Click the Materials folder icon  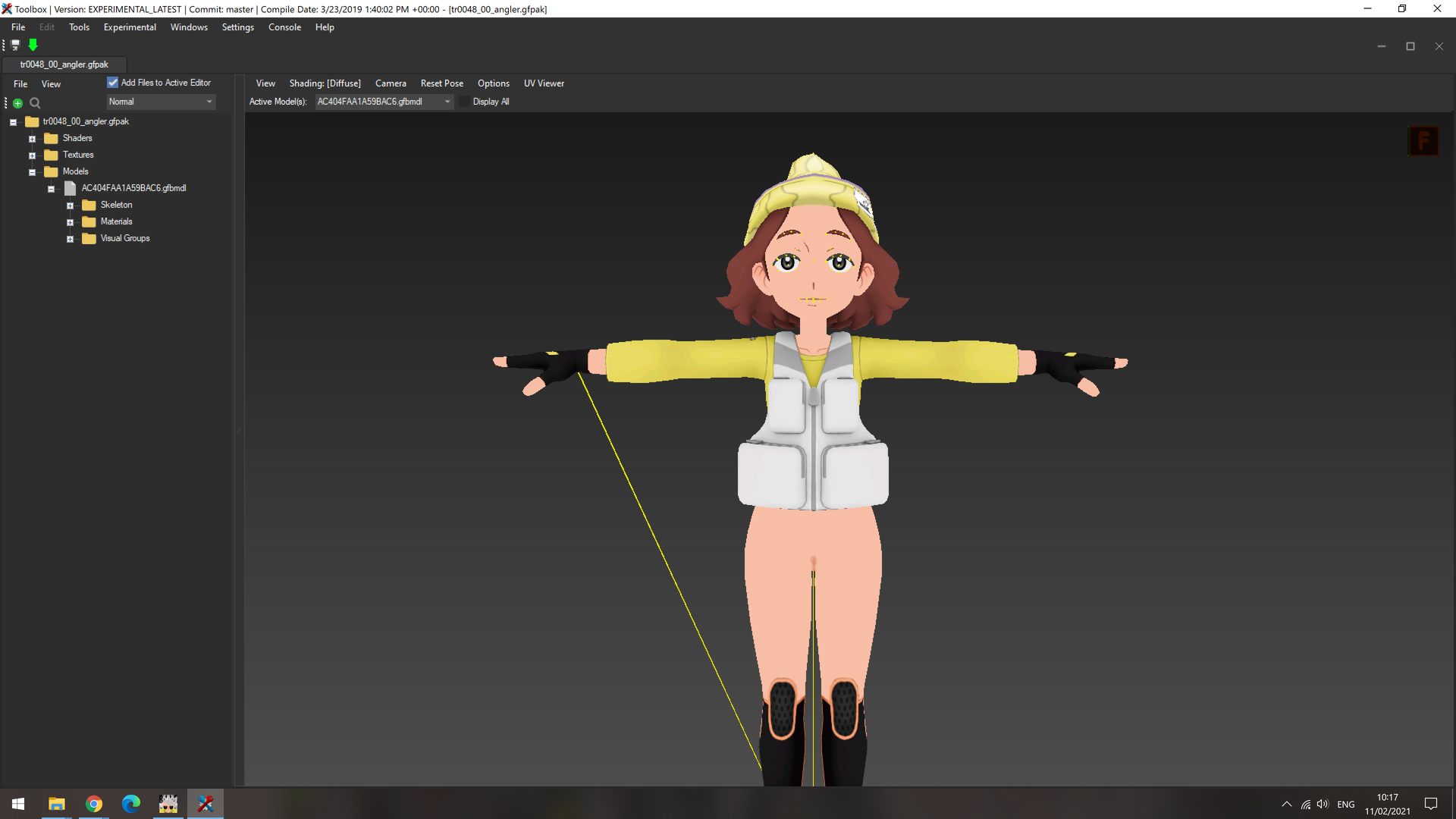click(89, 221)
